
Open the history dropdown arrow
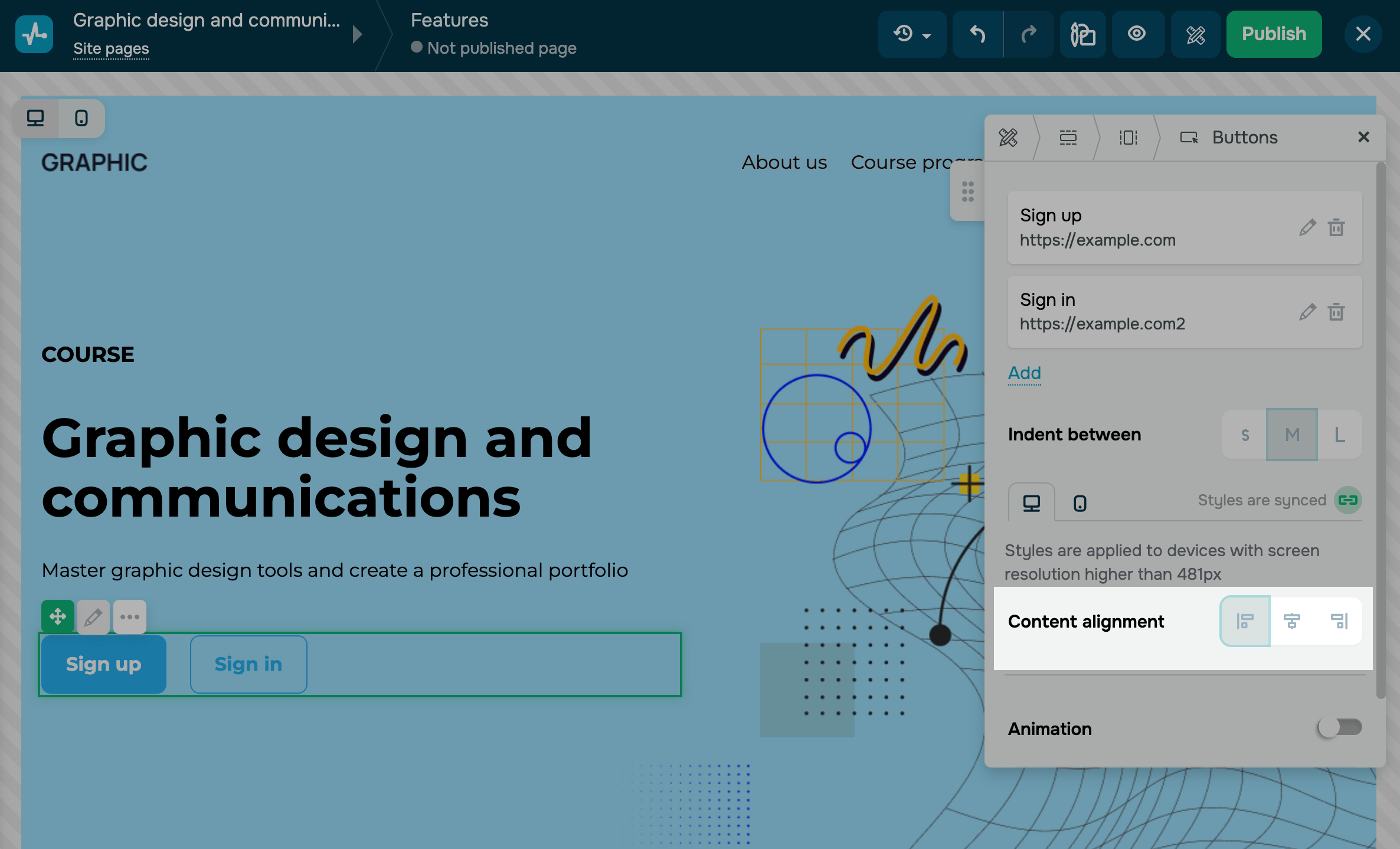pos(927,35)
